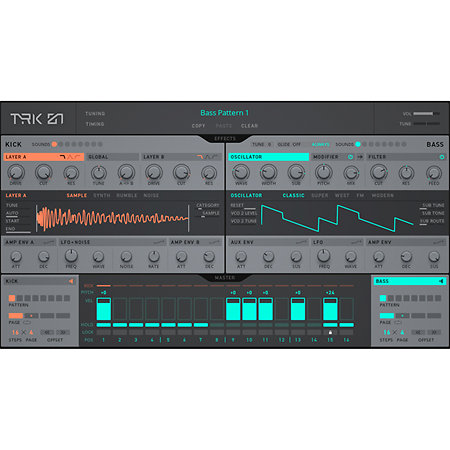Open the TUNING settings
The width and height of the screenshot is (450, 450).
pos(95,114)
